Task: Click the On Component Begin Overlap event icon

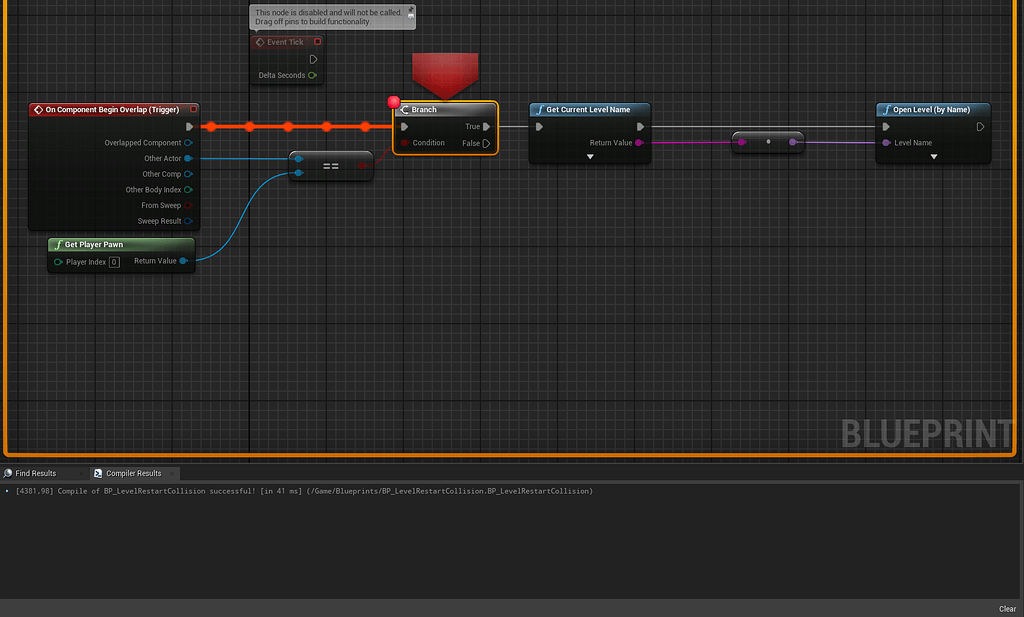Action: point(38,109)
